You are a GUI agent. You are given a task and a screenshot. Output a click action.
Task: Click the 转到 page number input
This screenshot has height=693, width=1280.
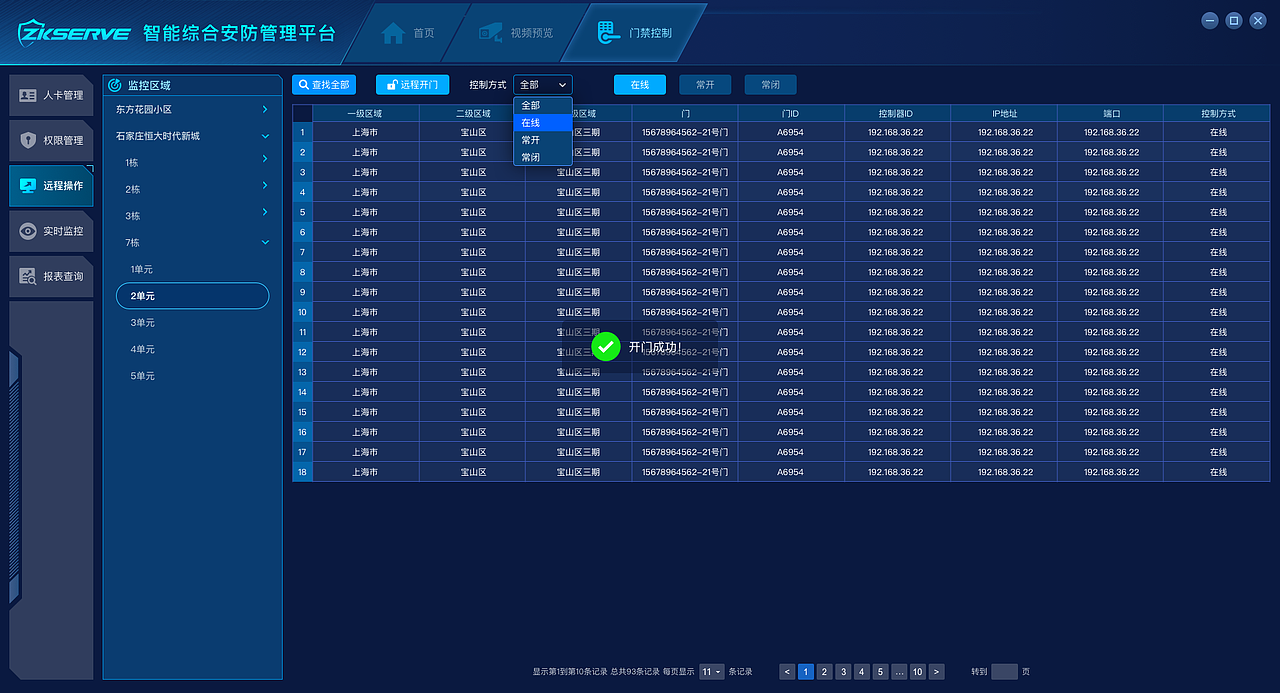[x=1004, y=672]
